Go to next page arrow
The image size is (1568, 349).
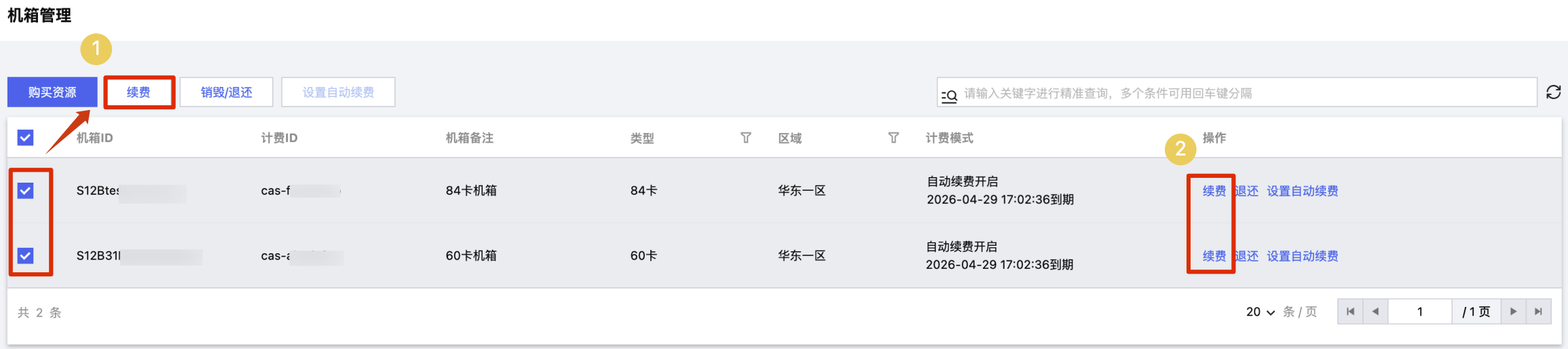pyautogui.click(x=1513, y=312)
